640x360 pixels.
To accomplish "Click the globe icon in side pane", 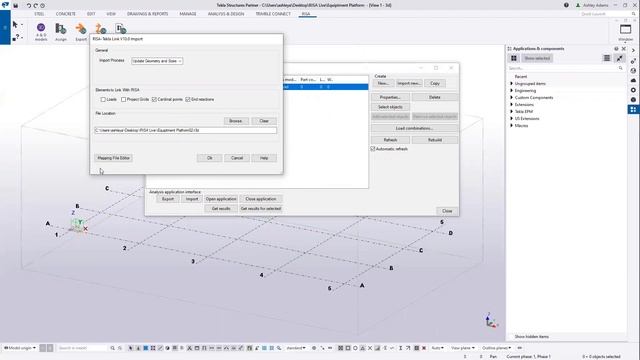I will (633, 71).
